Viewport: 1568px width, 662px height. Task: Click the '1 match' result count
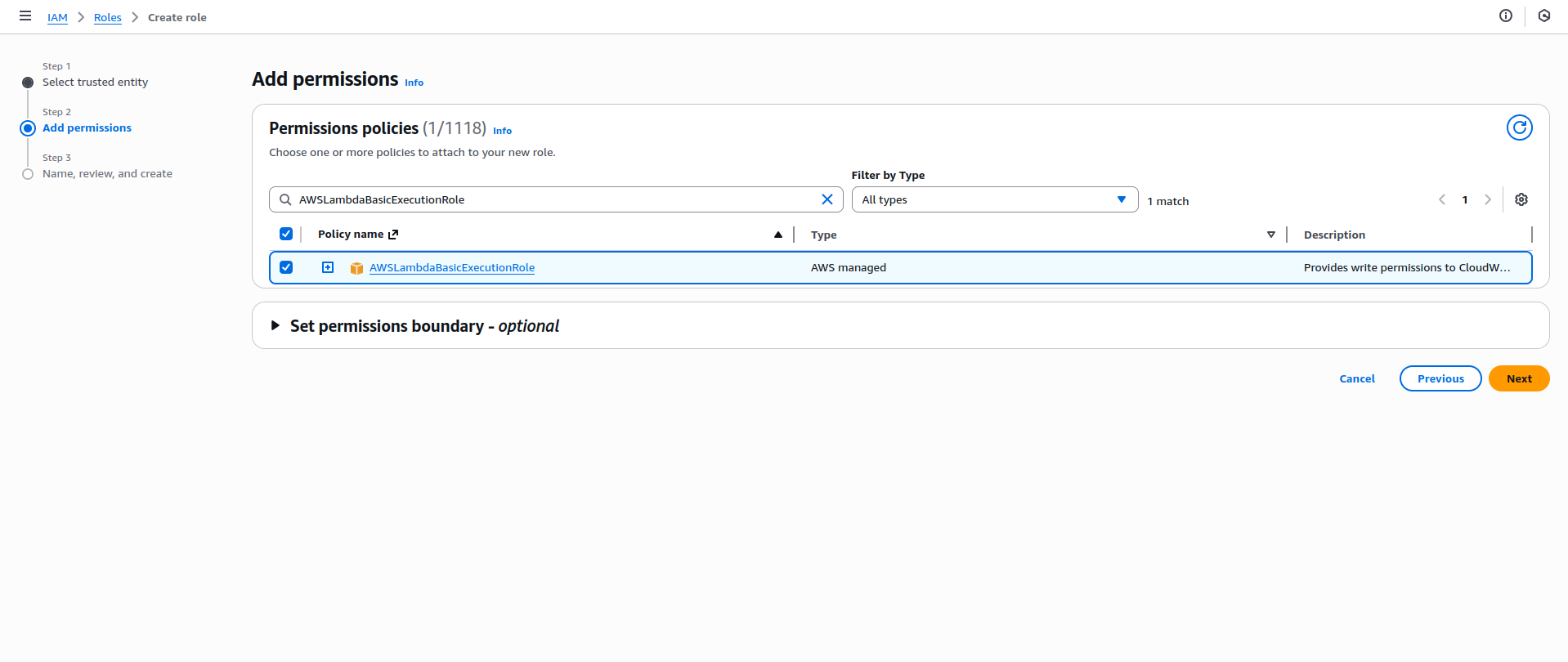click(1168, 201)
